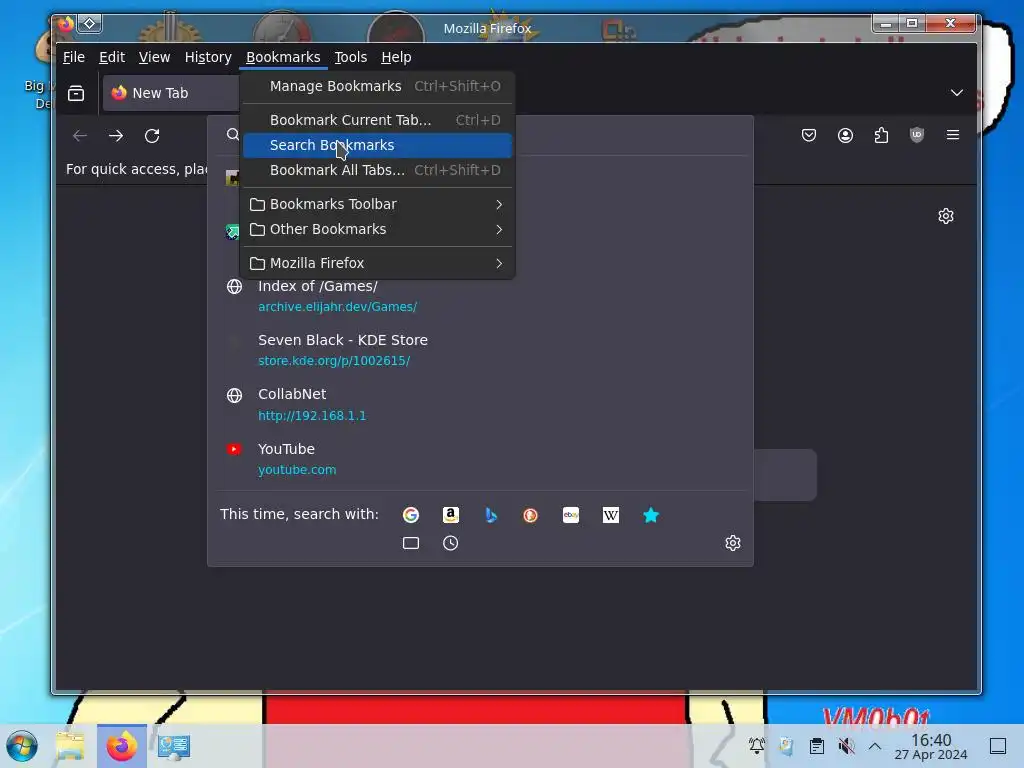Open the View menu
Screen dimensions: 1024x768
pyautogui.click(x=154, y=57)
